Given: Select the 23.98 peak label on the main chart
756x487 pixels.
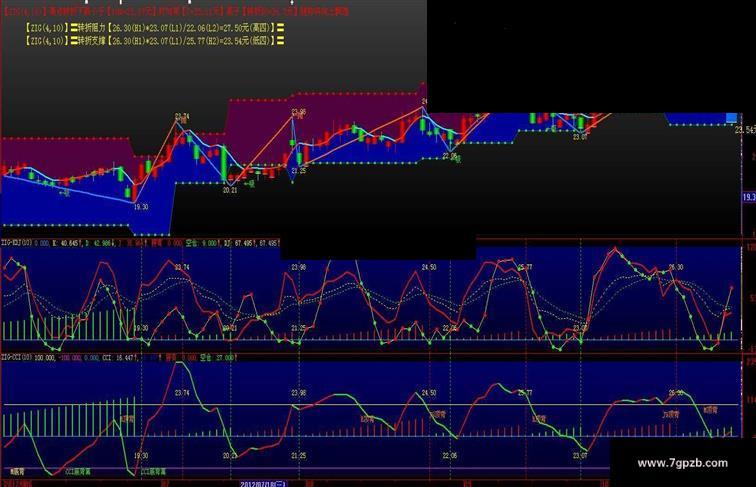Looking at the screenshot, I should pos(298,112).
